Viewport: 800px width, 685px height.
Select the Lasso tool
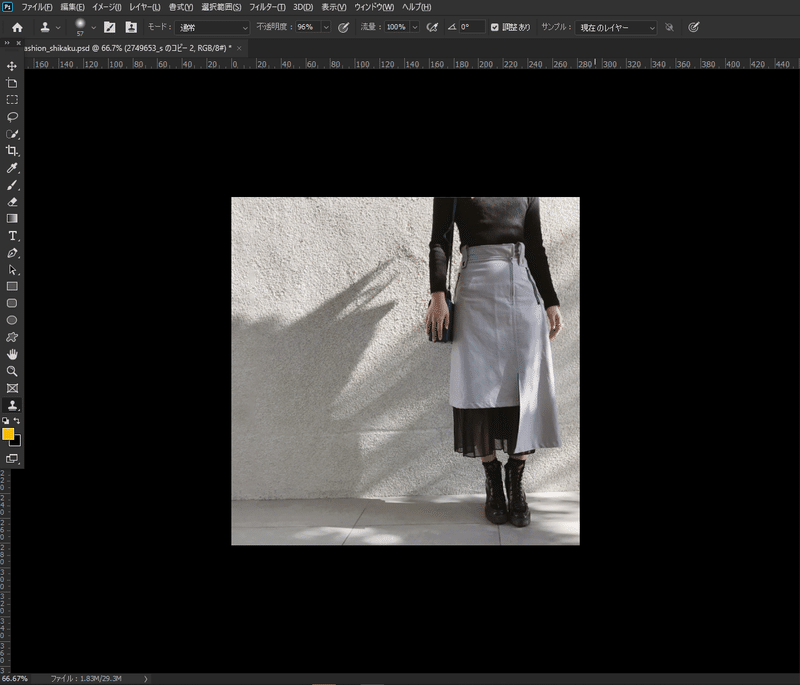(x=12, y=117)
